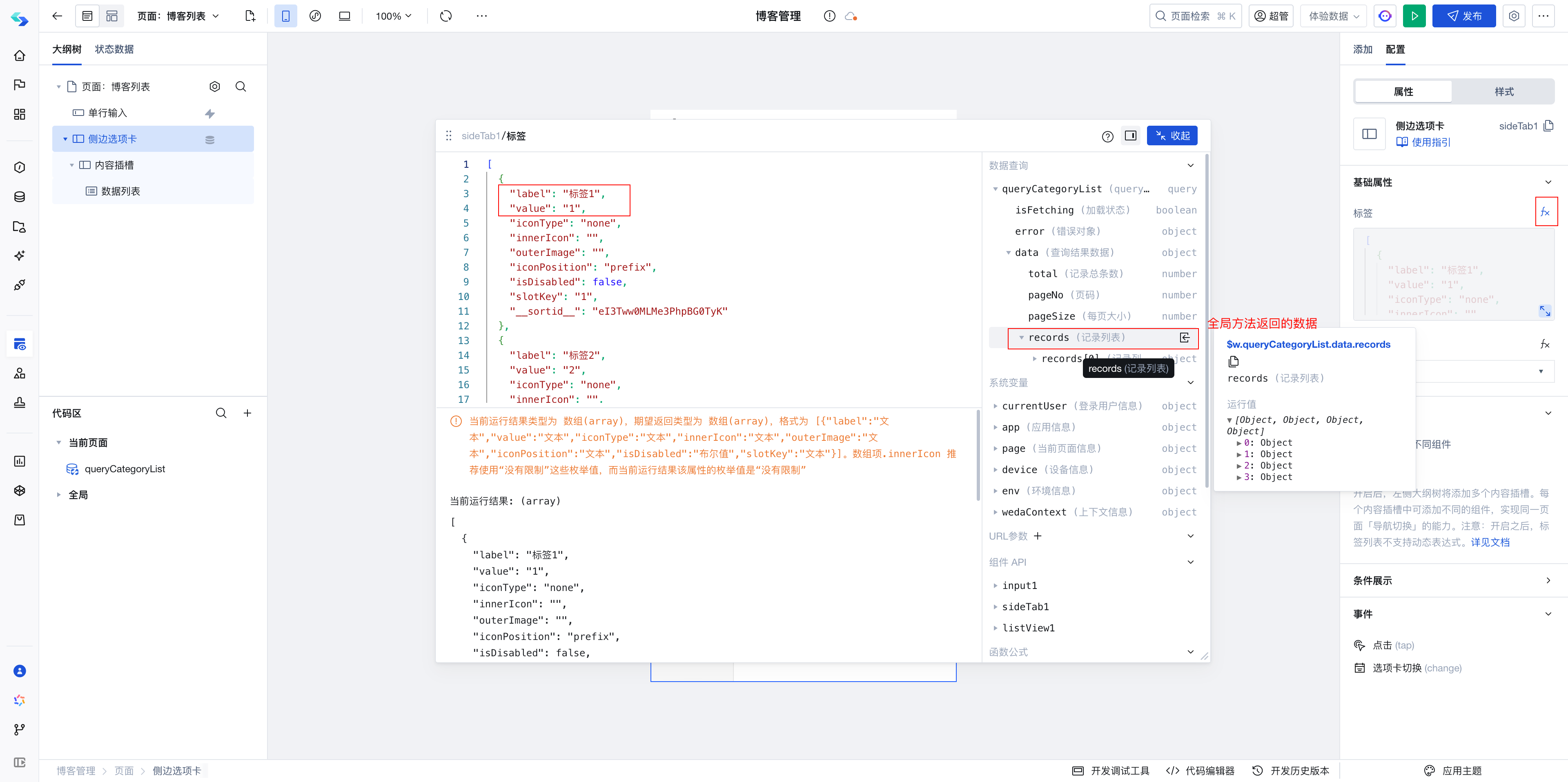Select the 属性 properties tab
The width and height of the screenshot is (1568, 782).
point(1403,92)
